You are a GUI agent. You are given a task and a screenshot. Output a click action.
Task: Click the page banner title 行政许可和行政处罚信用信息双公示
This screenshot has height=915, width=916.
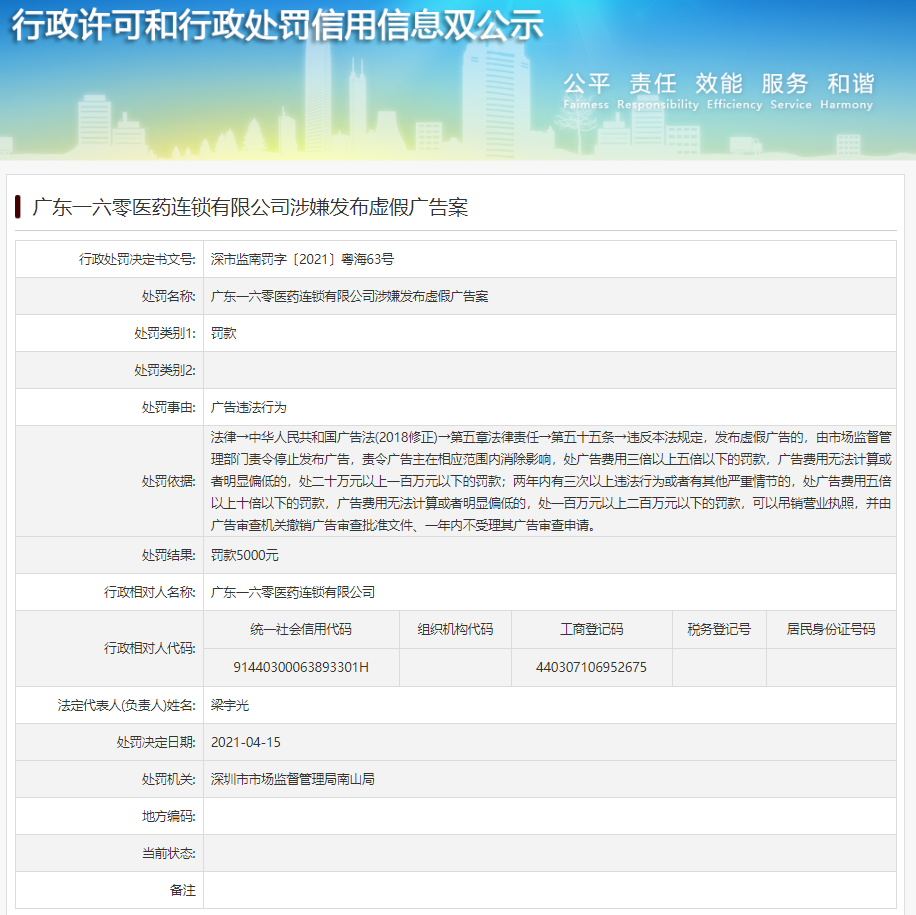pos(277,25)
